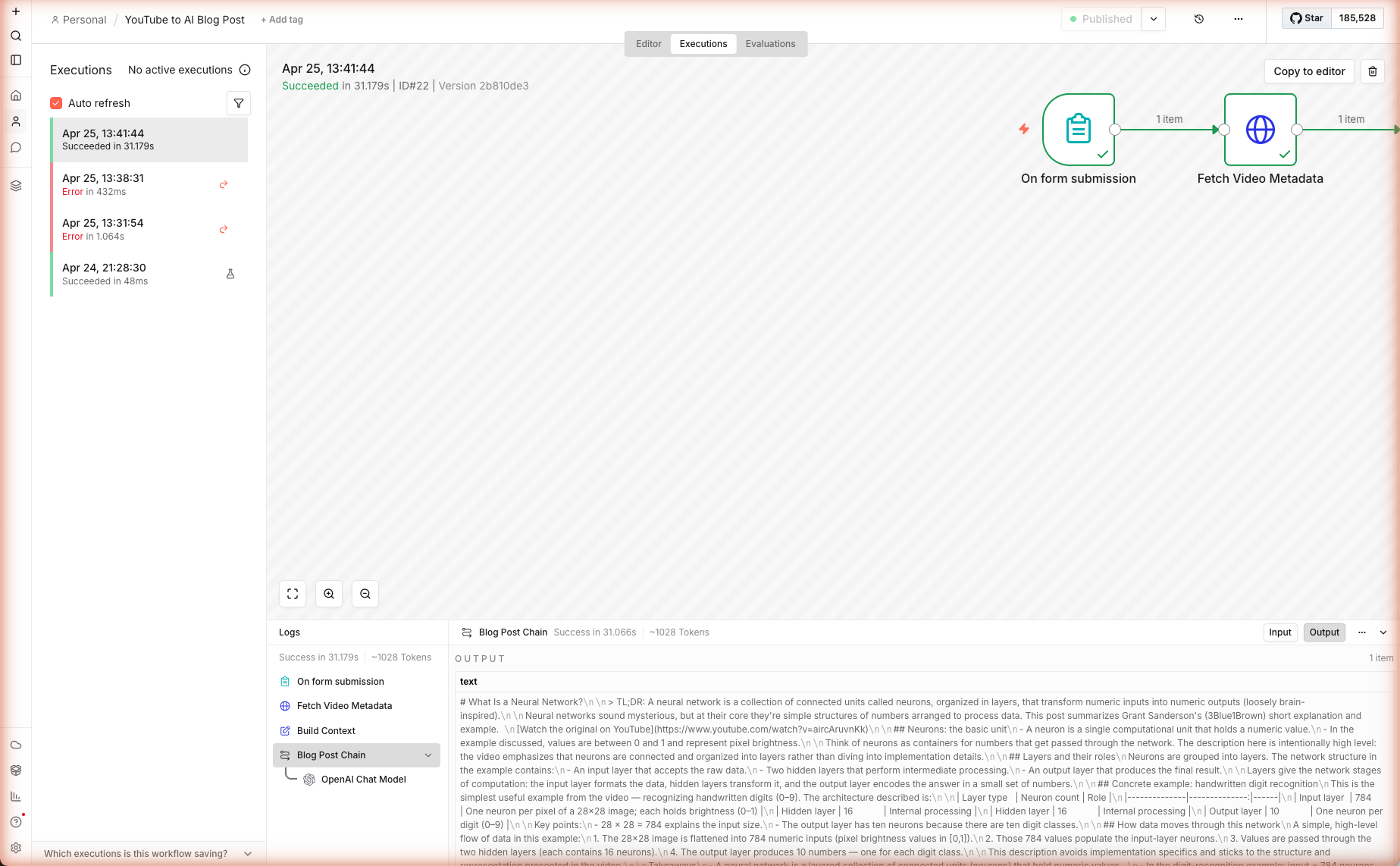Open search from the left sidebar

point(16,36)
